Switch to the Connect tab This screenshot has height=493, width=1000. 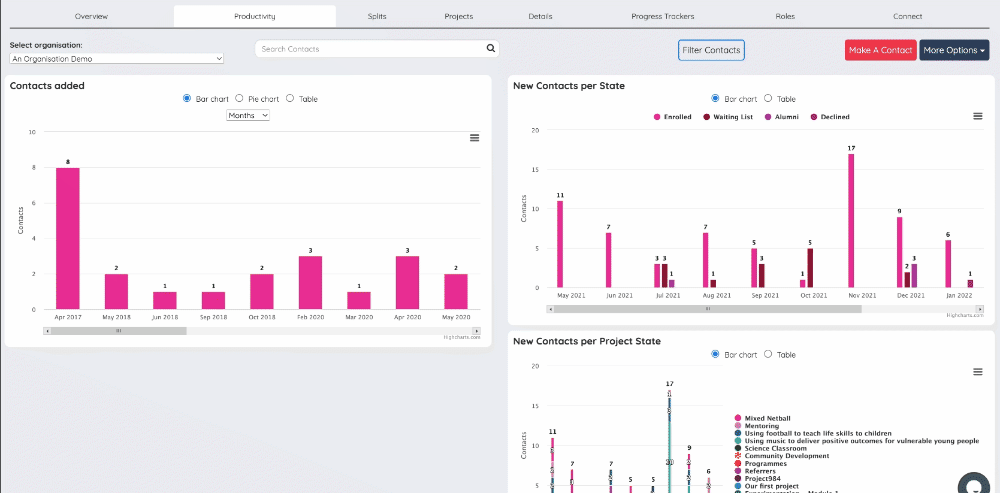(x=908, y=16)
